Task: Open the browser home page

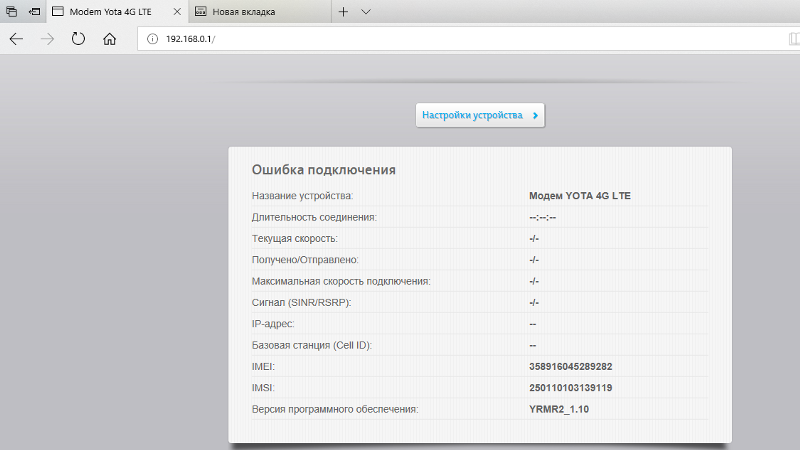Action: click(x=109, y=39)
